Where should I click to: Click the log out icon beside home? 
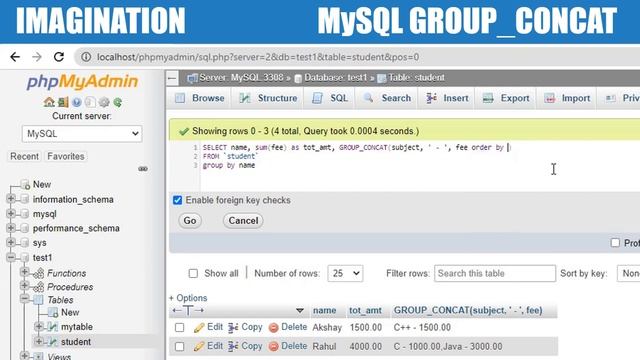tap(63, 102)
